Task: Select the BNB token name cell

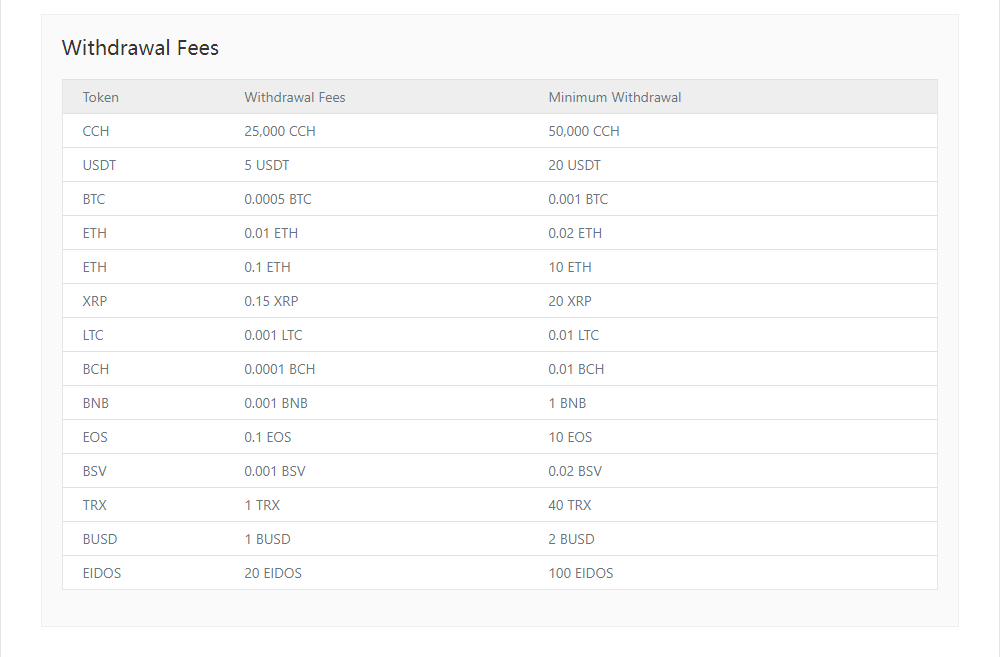Action: point(96,403)
